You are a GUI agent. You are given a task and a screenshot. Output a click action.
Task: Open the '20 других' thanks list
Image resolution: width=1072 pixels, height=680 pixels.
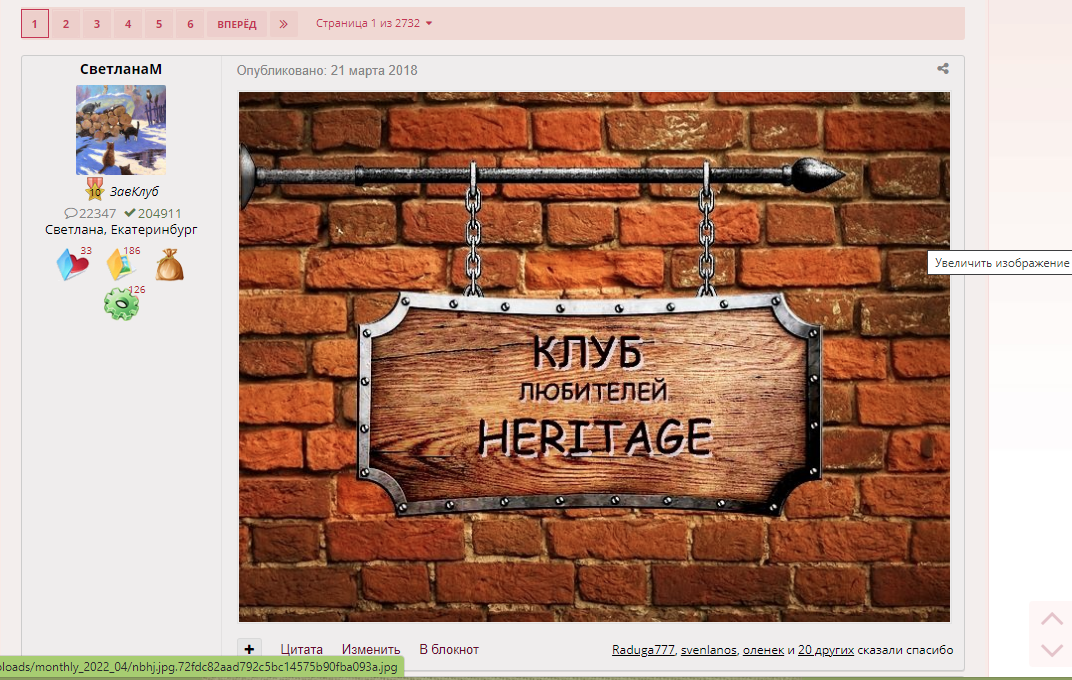click(826, 650)
